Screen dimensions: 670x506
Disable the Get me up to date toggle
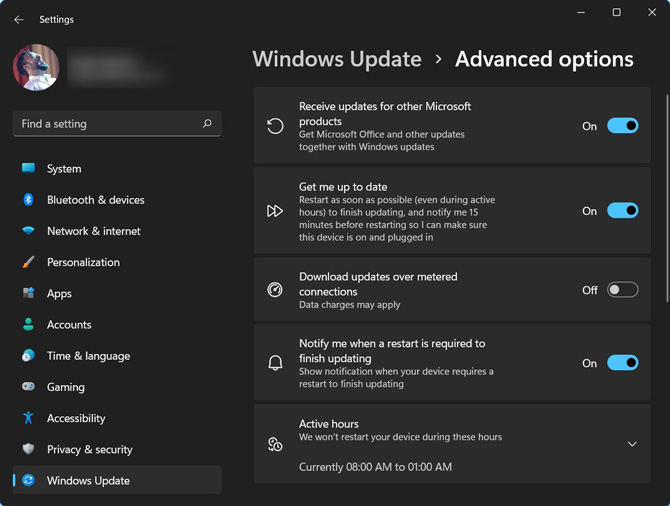pyautogui.click(x=623, y=211)
